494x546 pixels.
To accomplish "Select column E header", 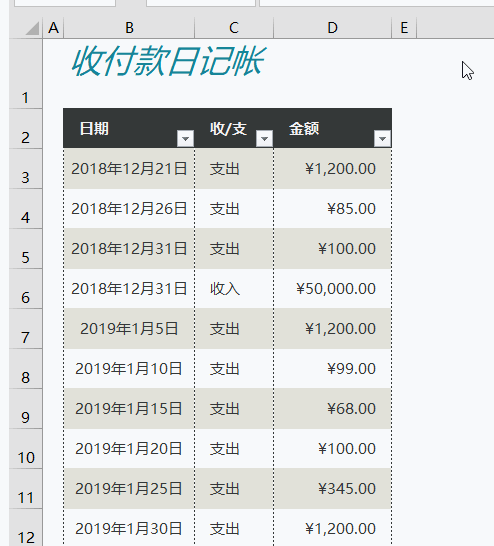I will pyautogui.click(x=404, y=28).
